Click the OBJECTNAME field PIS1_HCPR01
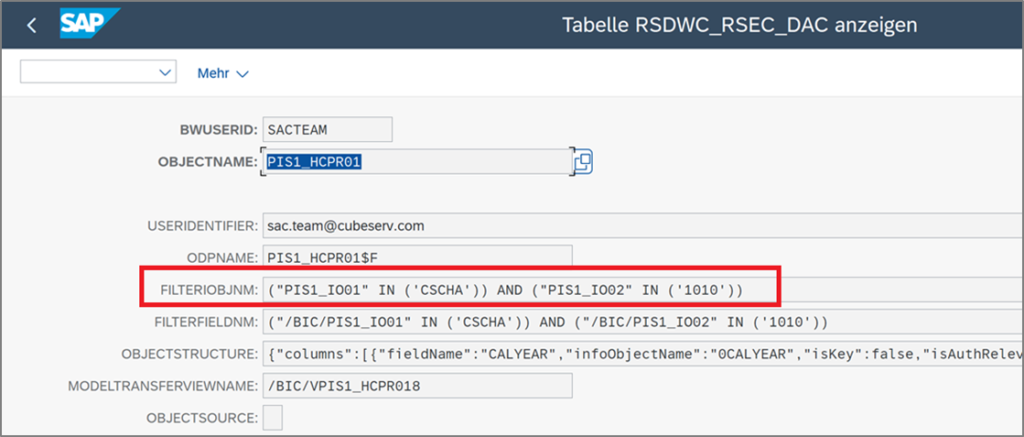The height and width of the screenshot is (437, 1024). [418, 161]
